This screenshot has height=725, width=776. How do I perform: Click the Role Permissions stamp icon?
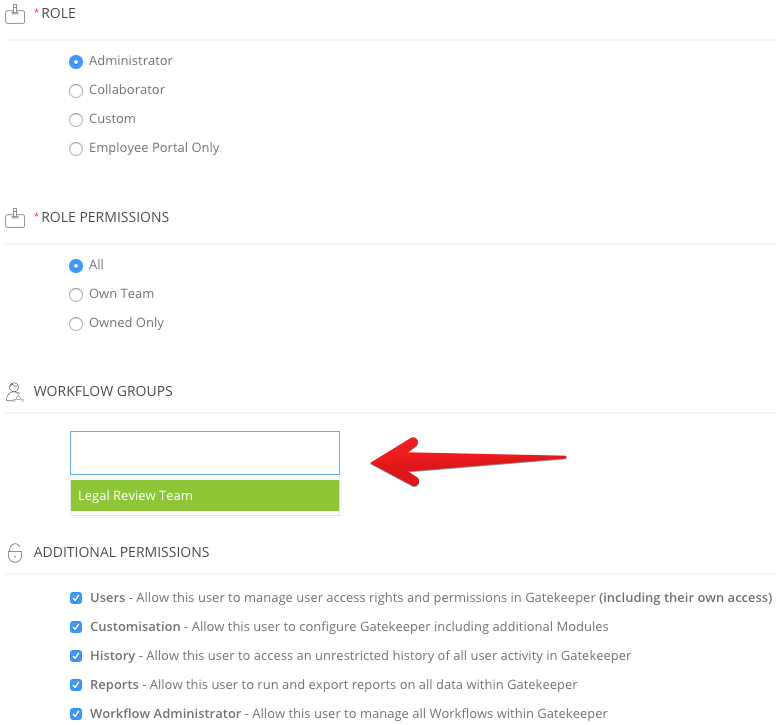click(x=15, y=218)
